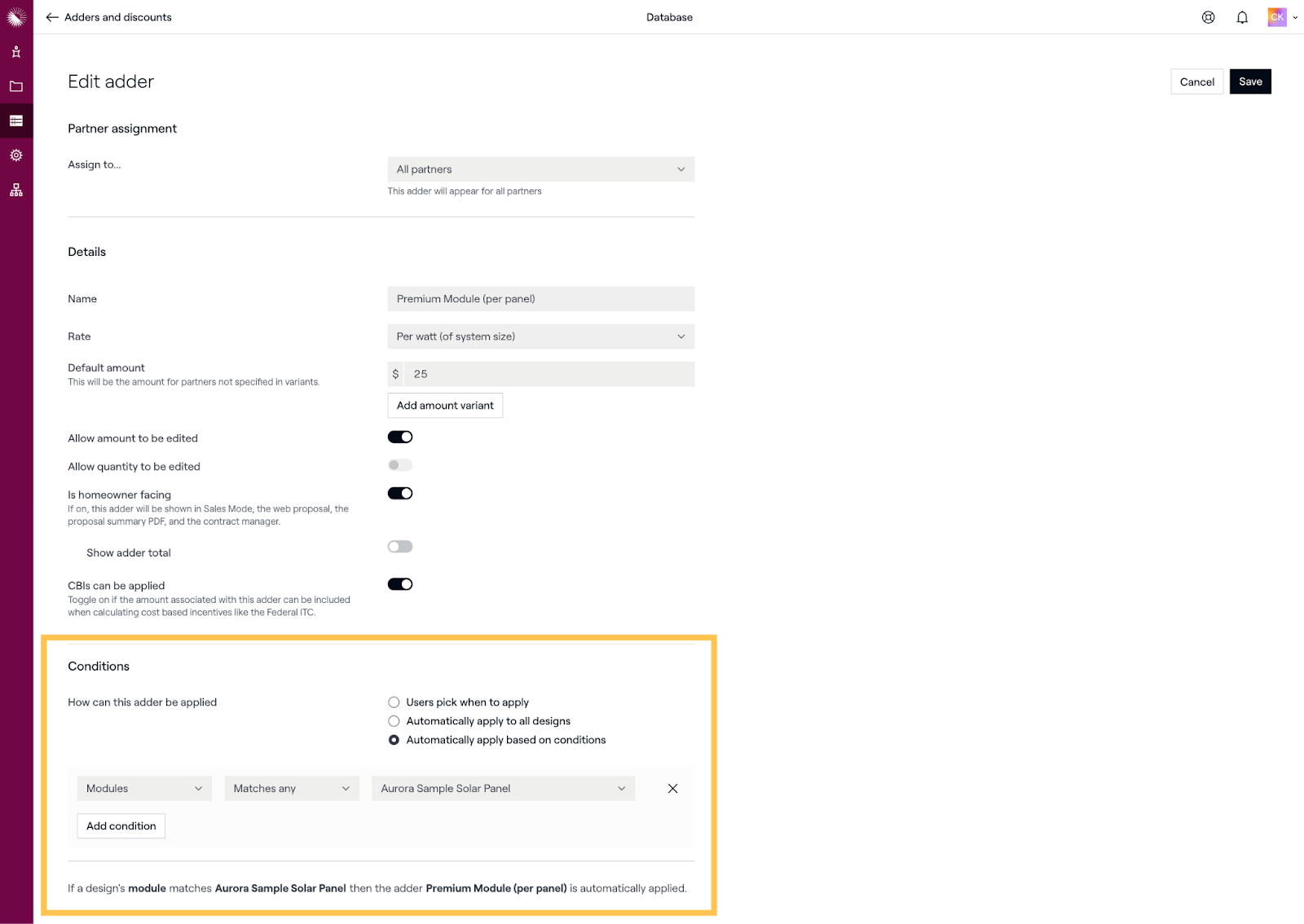Viewport: 1304px width, 924px height.
Task: Click Add amount variant button
Action: pyautogui.click(x=445, y=406)
